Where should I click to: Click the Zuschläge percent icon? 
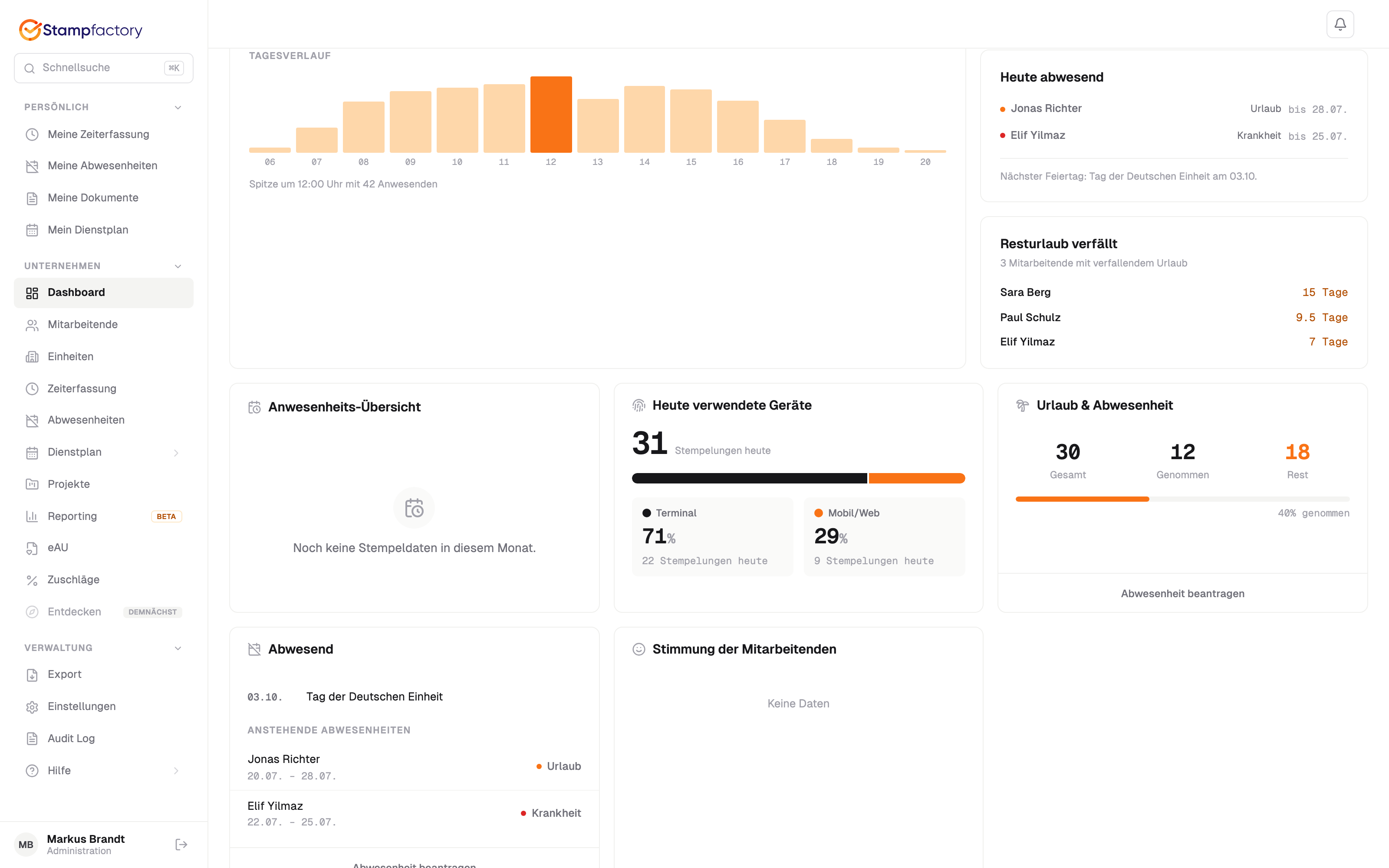click(32, 580)
